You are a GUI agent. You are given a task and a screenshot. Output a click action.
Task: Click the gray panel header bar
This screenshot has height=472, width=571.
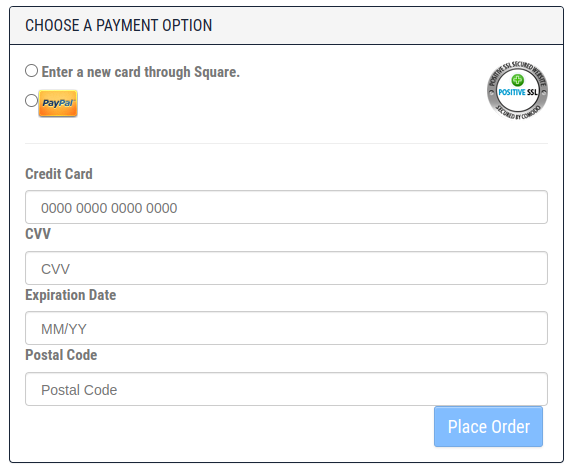286,25
